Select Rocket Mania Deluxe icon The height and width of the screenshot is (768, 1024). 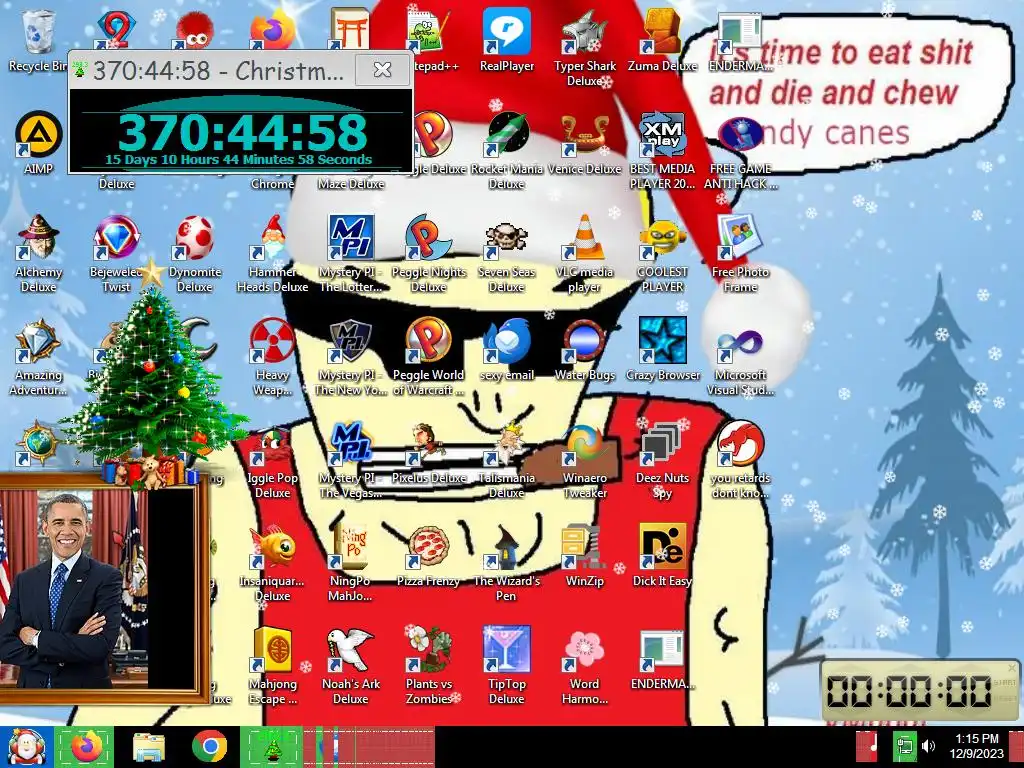(507, 149)
